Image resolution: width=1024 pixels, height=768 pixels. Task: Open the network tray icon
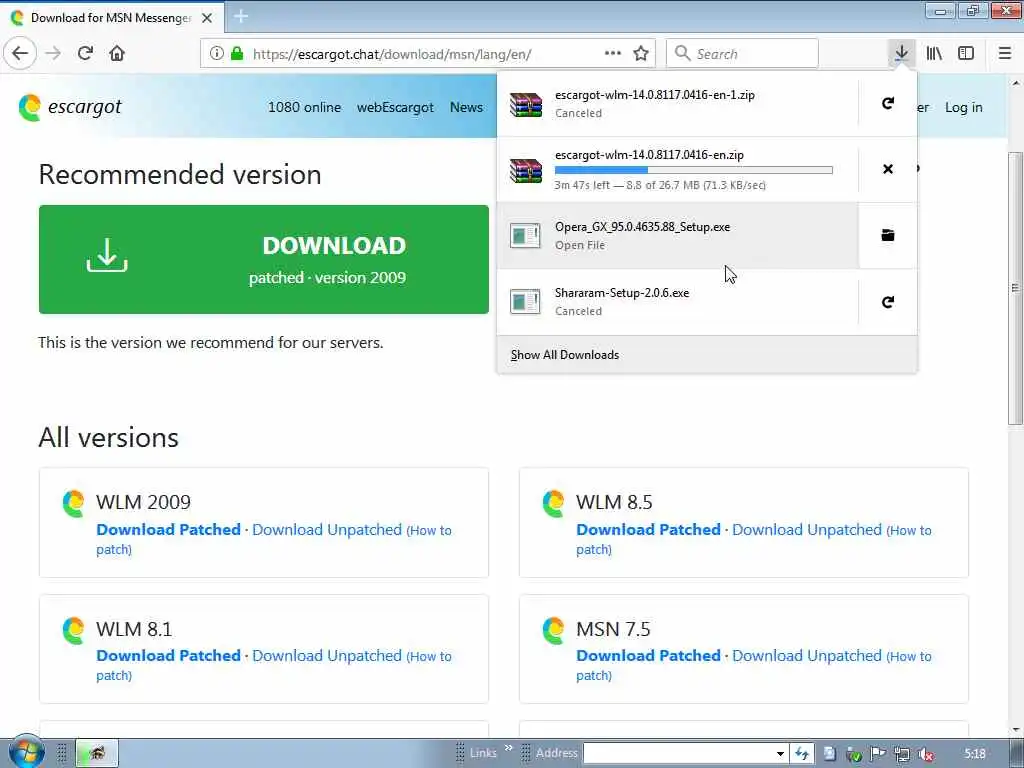[x=902, y=754]
